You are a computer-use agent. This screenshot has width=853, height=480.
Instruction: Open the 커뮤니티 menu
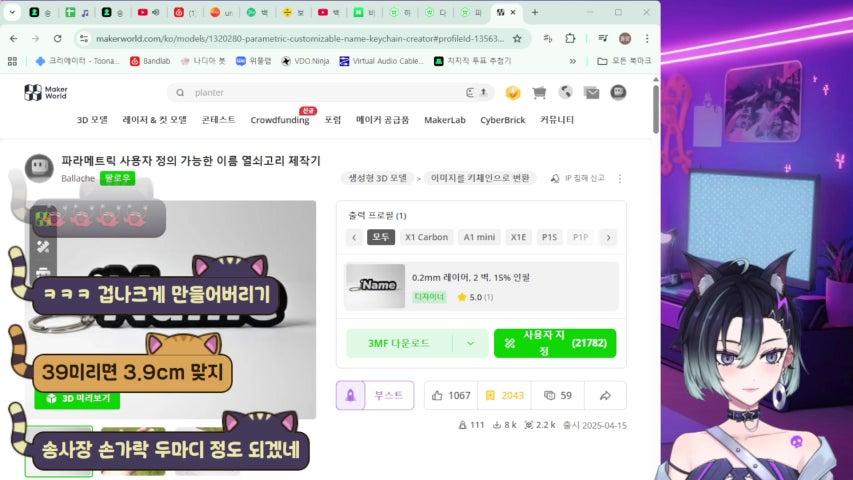557,120
